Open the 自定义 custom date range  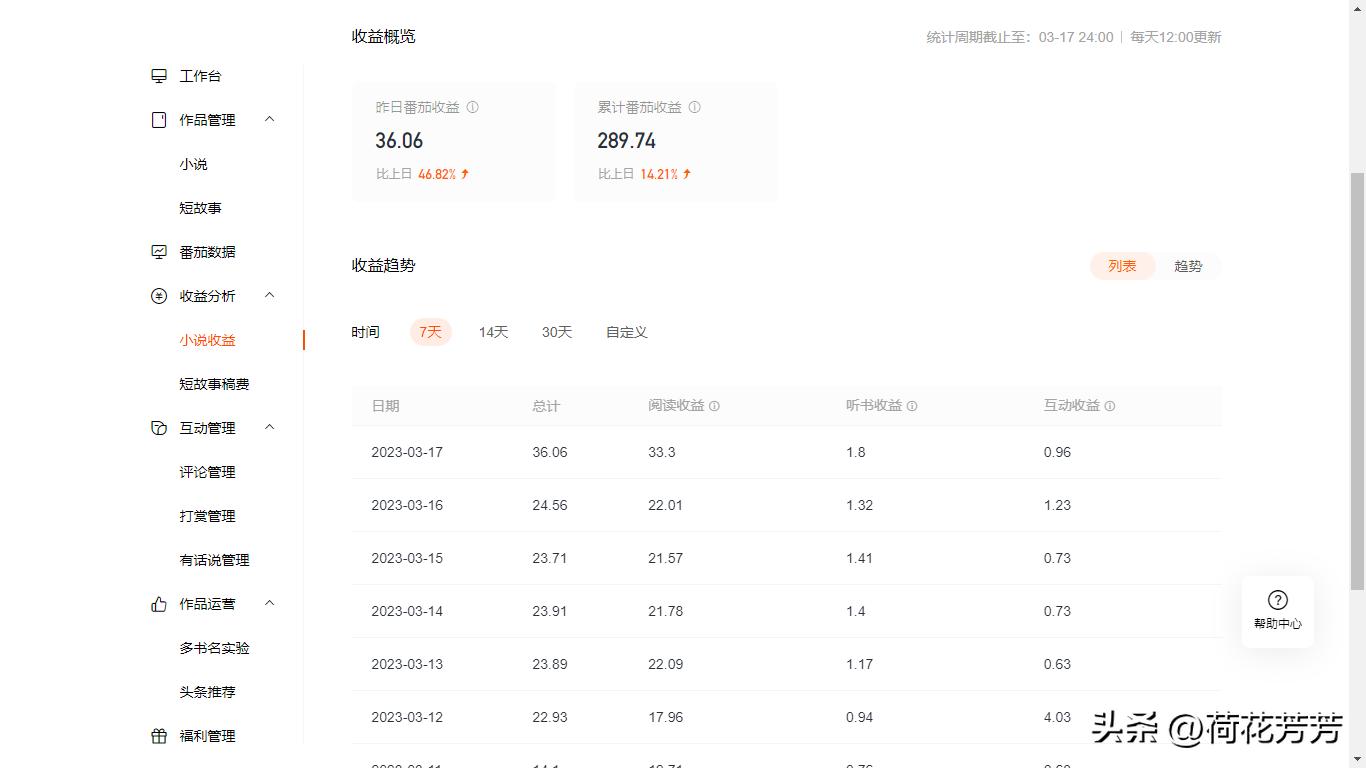click(x=626, y=332)
